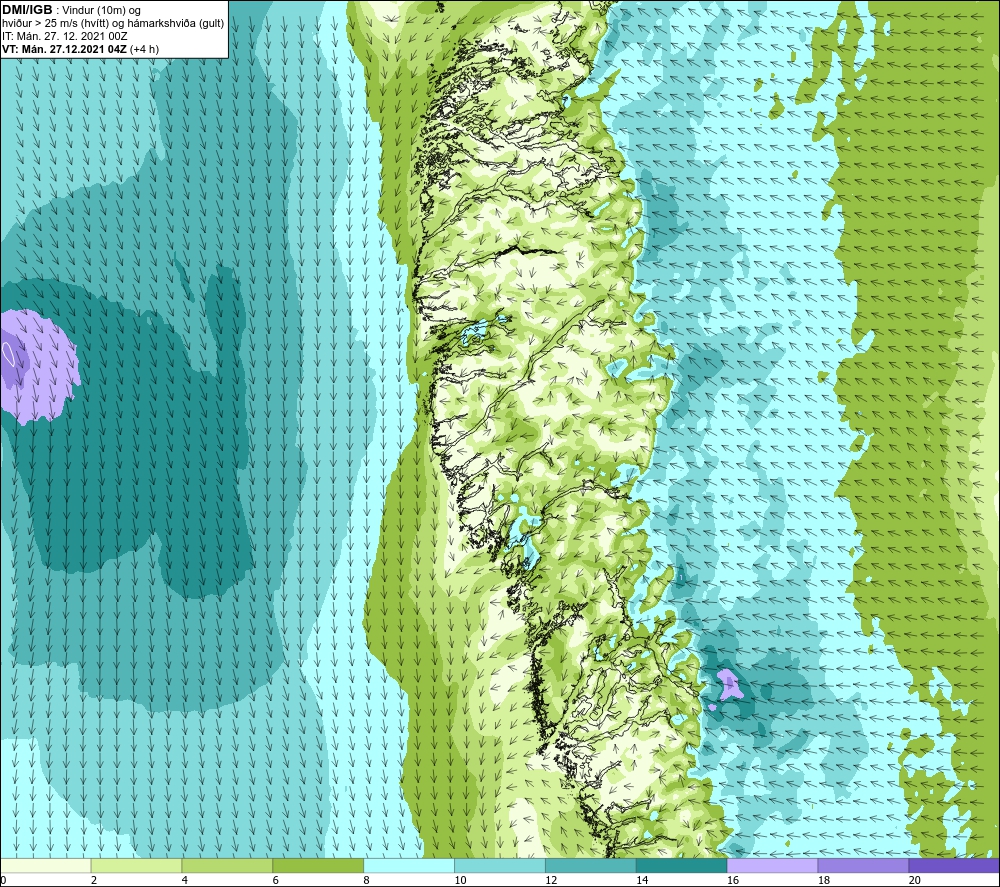This screenshot has width=1000, height=887.
Task: Click the scale label "10"
Action: 460,881
